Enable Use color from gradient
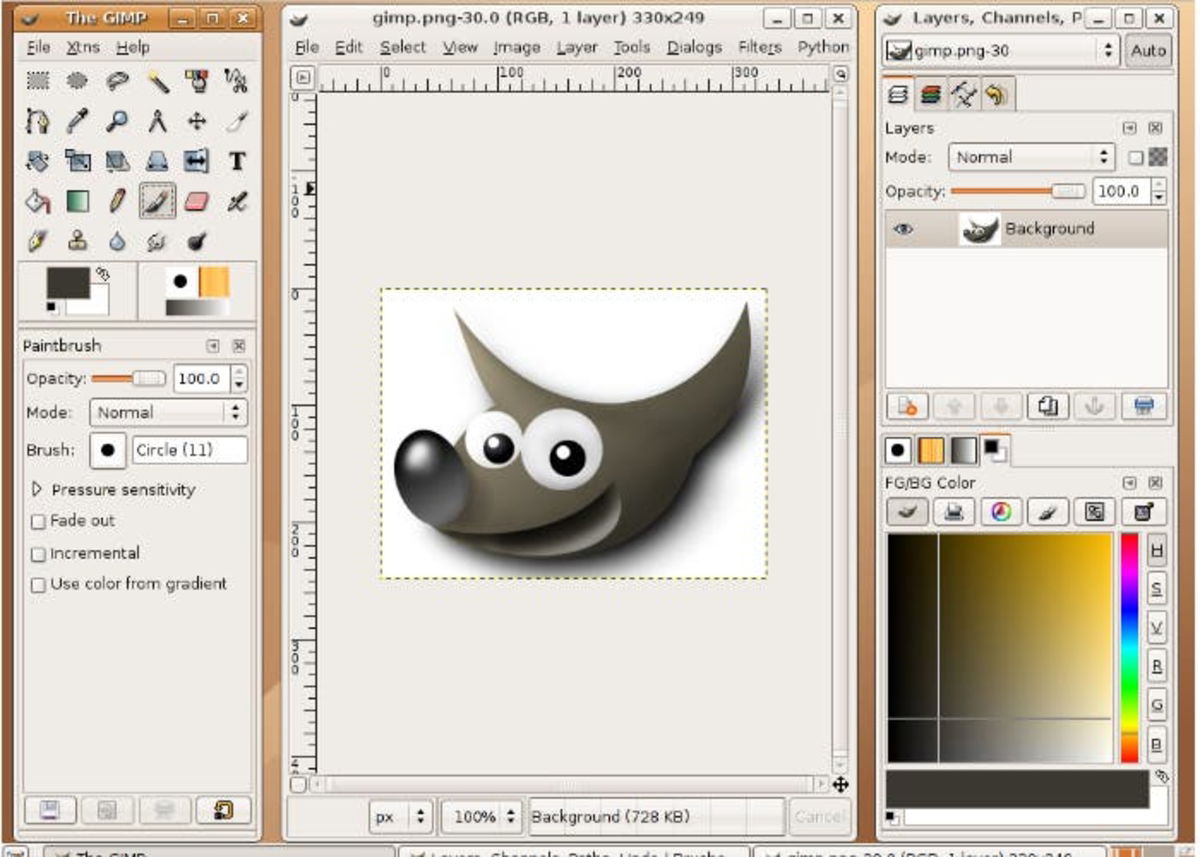The width and height of the screenshot is (1200, 857). 39,584
